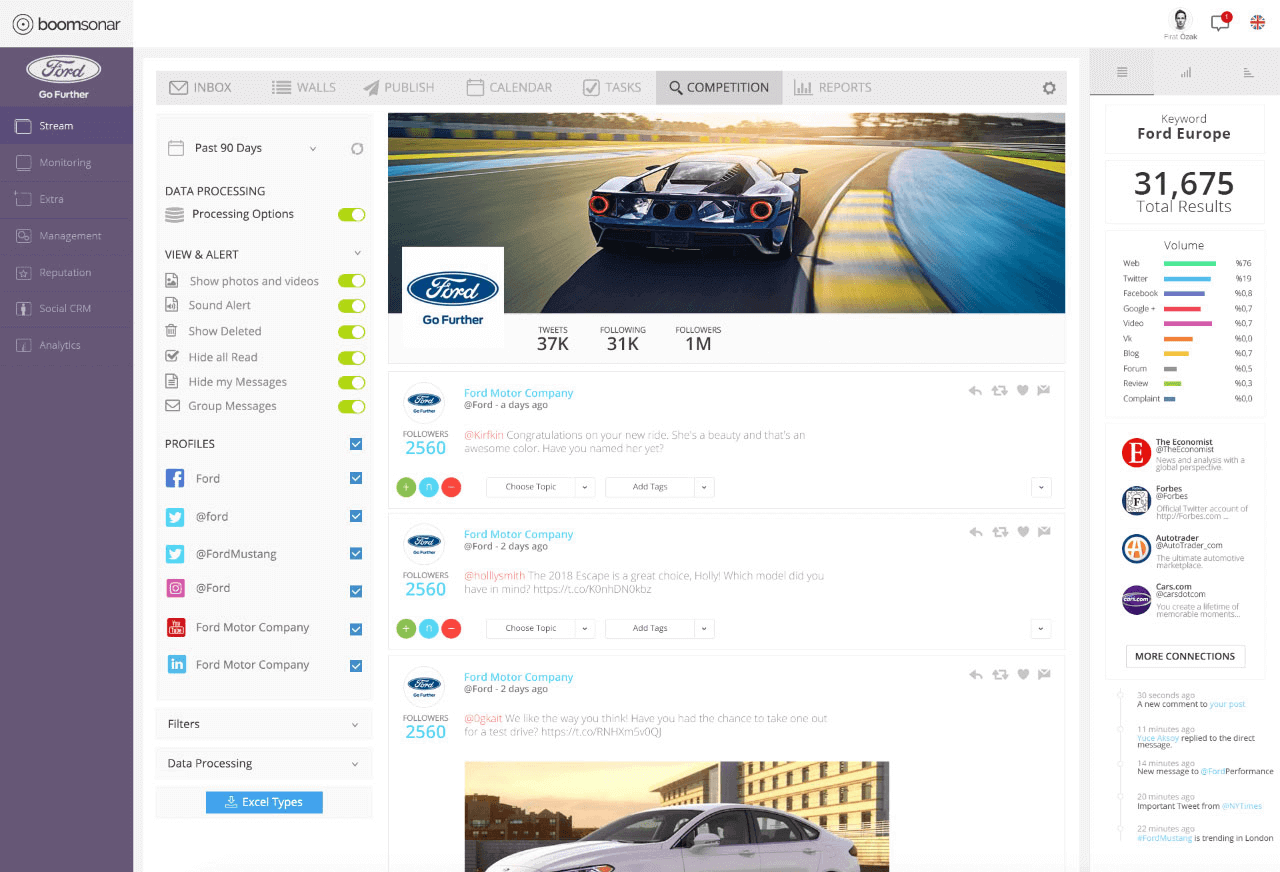
Task: Open Choose Topic dropdown on @Kirfkin post
Action: [x=540, y=487]
